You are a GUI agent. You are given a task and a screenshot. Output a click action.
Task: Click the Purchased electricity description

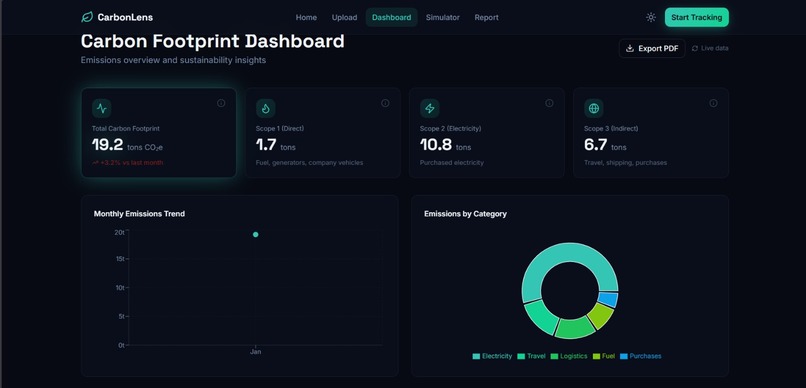pyautogui.click(x=452, y=163)
